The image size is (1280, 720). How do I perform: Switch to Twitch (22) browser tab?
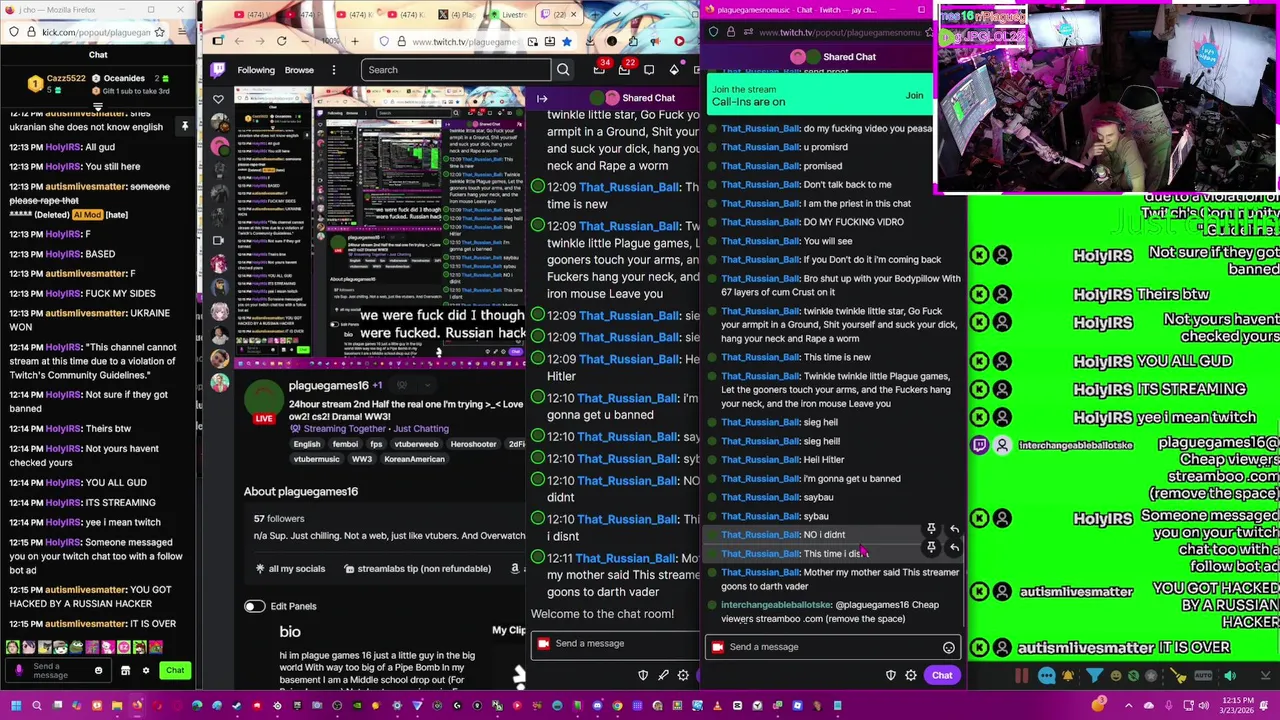point(559,15)
